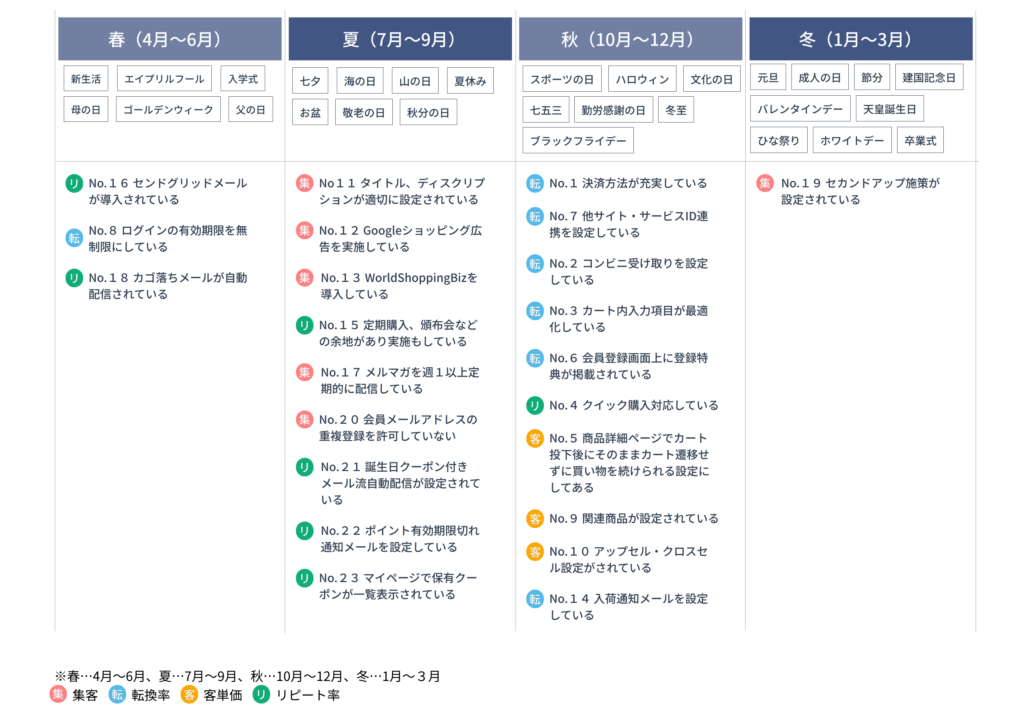Click the 夏休み tag under summer
The width and height of the screenshot is (1024, 715).
tap(470, 81)
